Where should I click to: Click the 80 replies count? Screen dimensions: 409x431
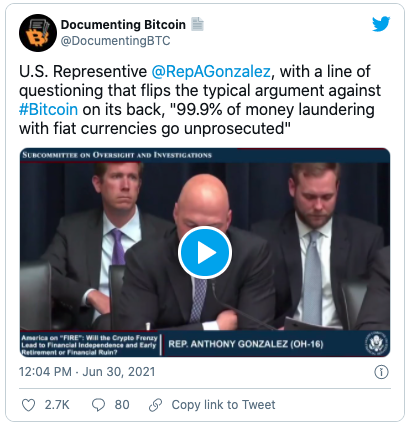(122, 405)
